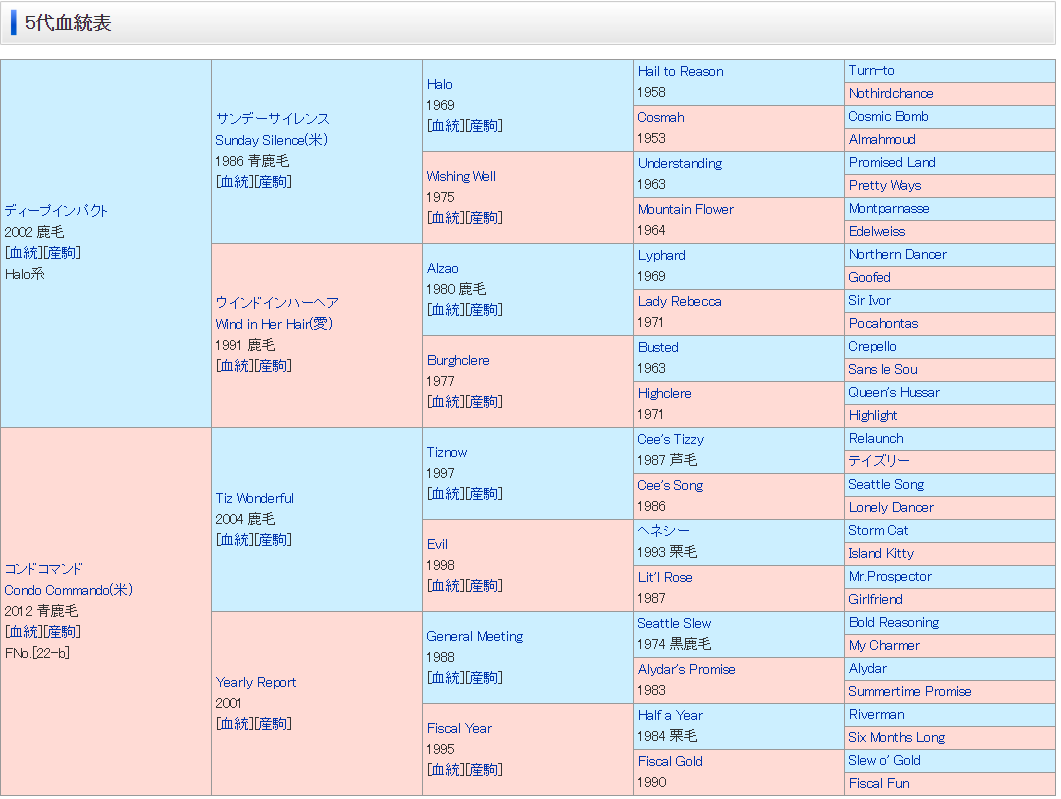The width and height of the screenshot is (1061, 799).
Task: Click the Tiznow link
Action: tap(447, 453)
